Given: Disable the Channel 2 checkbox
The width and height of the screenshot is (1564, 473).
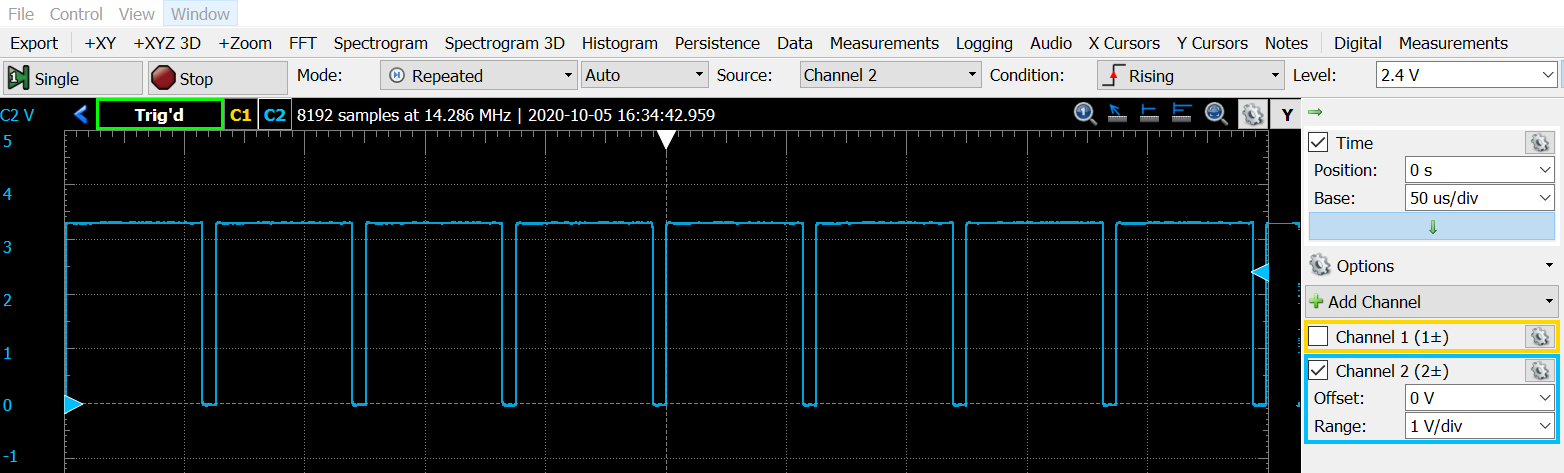Looking at the screenshot, I should [x=1318, y=371].
